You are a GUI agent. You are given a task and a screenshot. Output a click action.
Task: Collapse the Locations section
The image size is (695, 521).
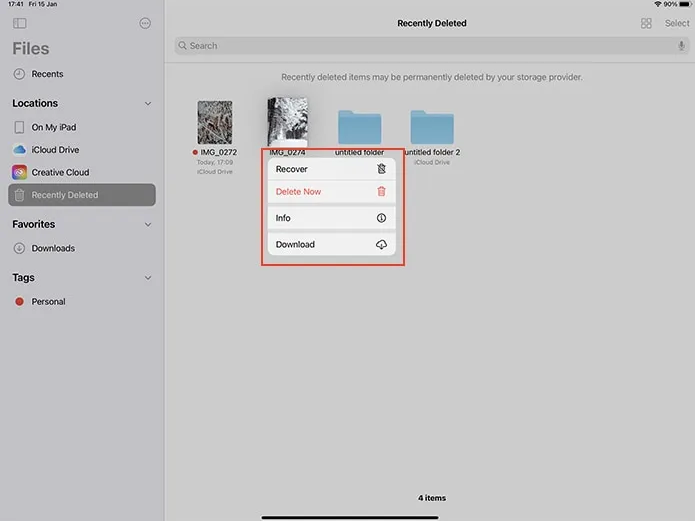pyautogui.click(x=148, y=103)
